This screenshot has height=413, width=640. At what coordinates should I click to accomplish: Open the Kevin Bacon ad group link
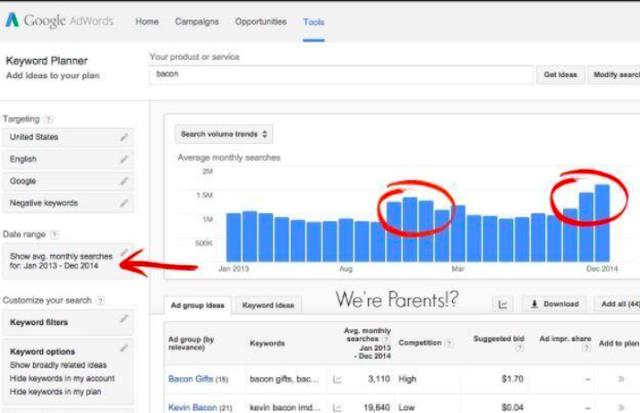[x=192, y=407]
